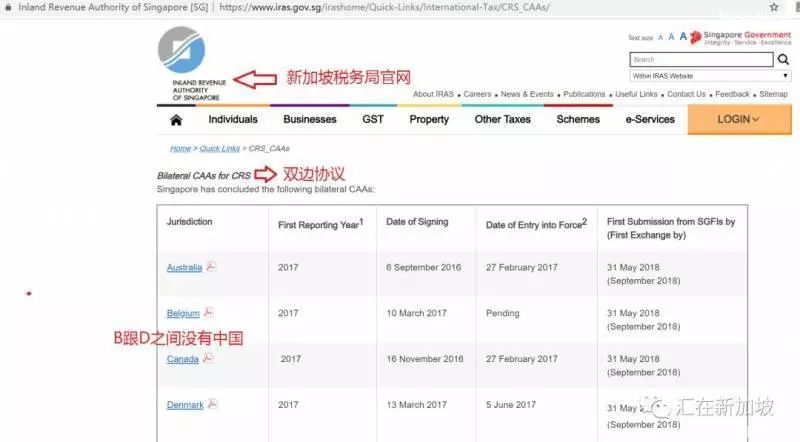This screenshot has height=442, width=800.
Task: Open the Businesses menu
Action: [x=310, y=119]
